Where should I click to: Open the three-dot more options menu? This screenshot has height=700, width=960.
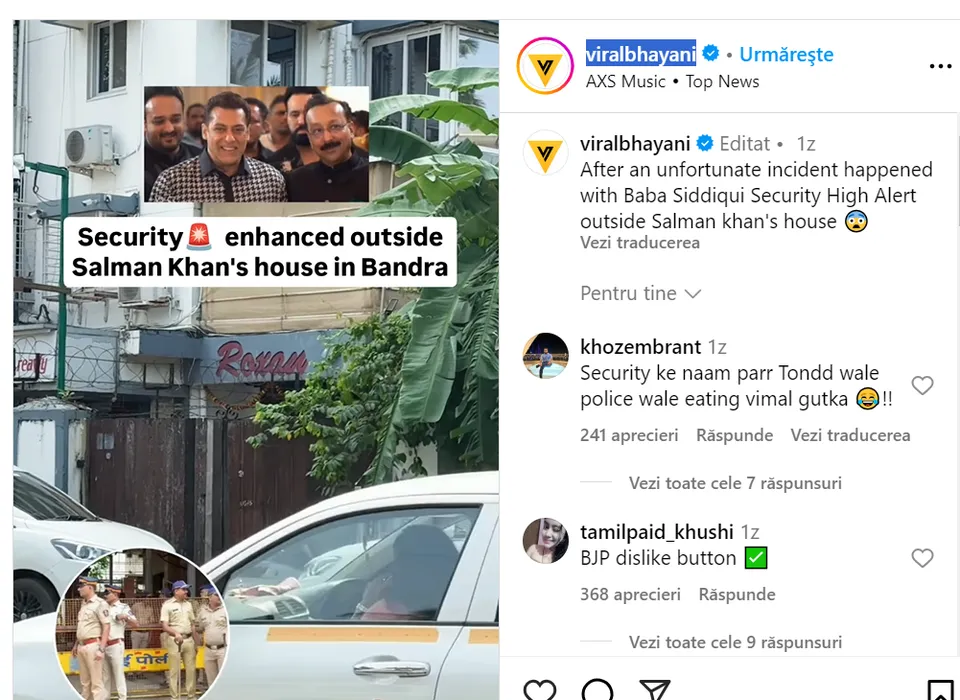coord(940,66)
